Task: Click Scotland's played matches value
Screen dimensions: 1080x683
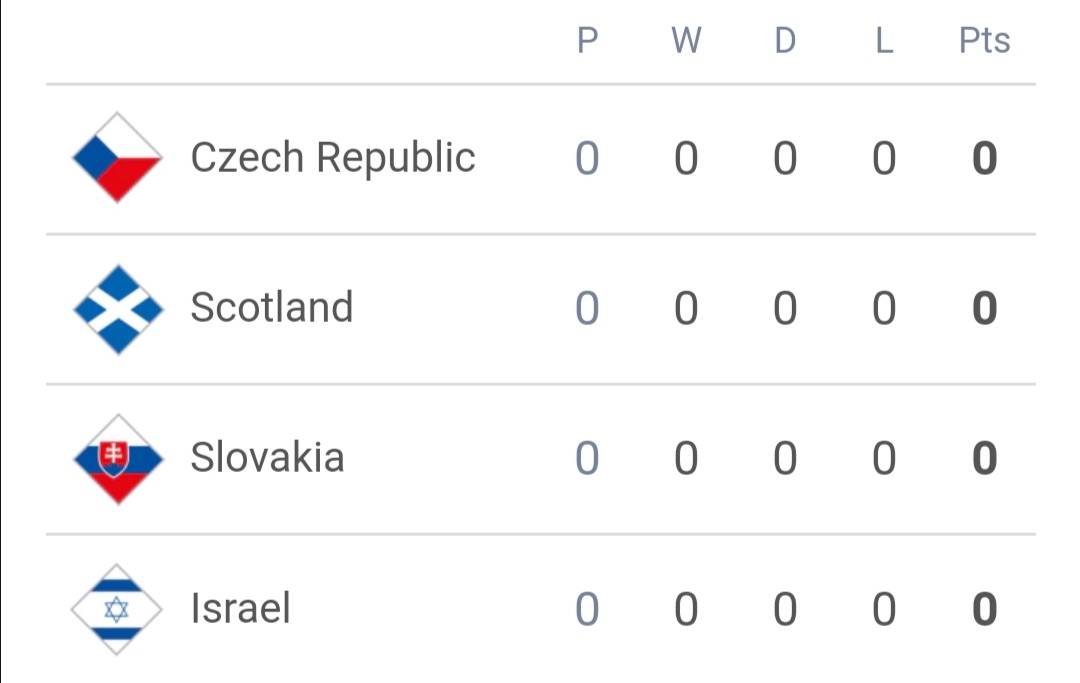Action: coord(587,308)
